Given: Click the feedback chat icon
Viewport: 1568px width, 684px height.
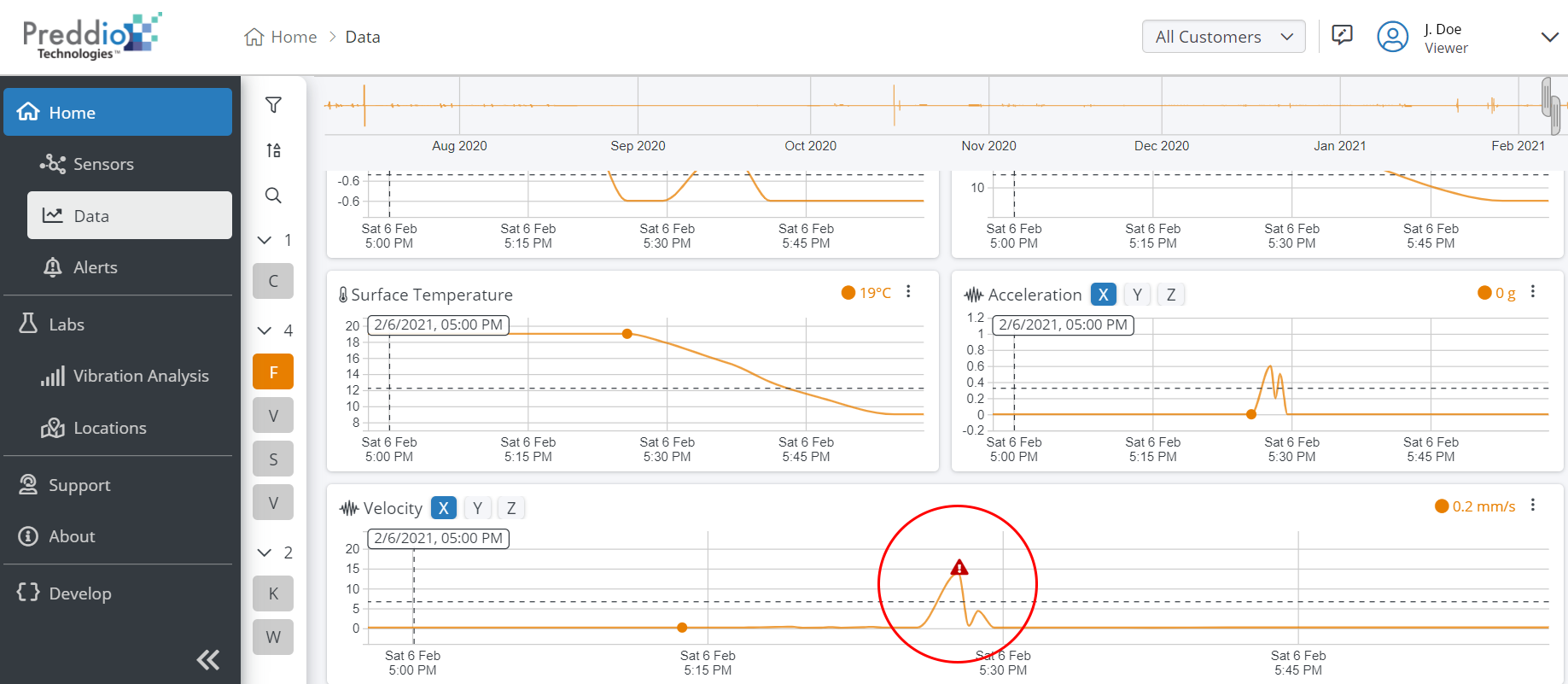Looking at the screenshot, I should click(x=1342, y=36).
